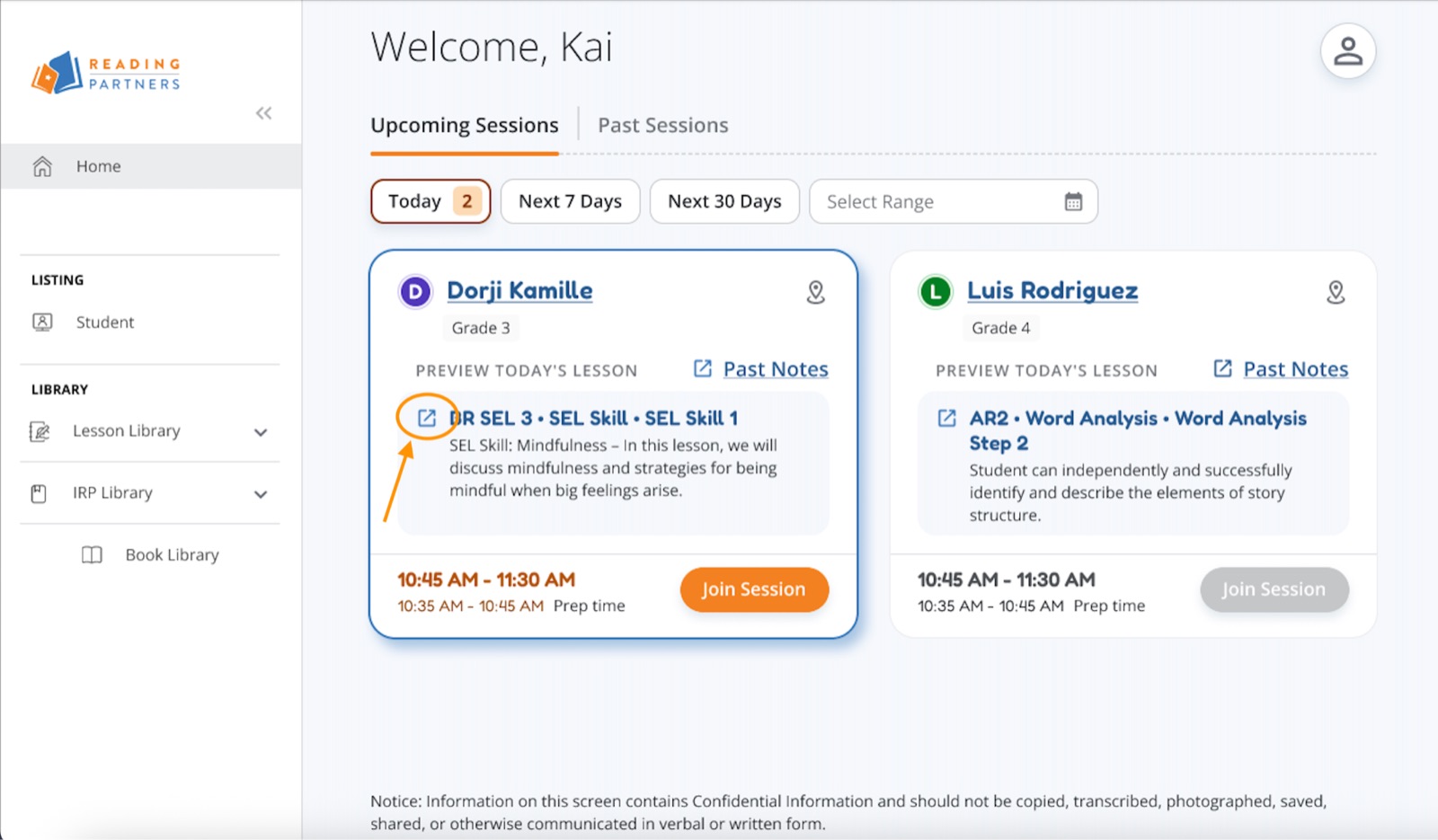The image size is (1438, 840).
Task: Select the Next 7 Days filter
Action: point(570,201)
